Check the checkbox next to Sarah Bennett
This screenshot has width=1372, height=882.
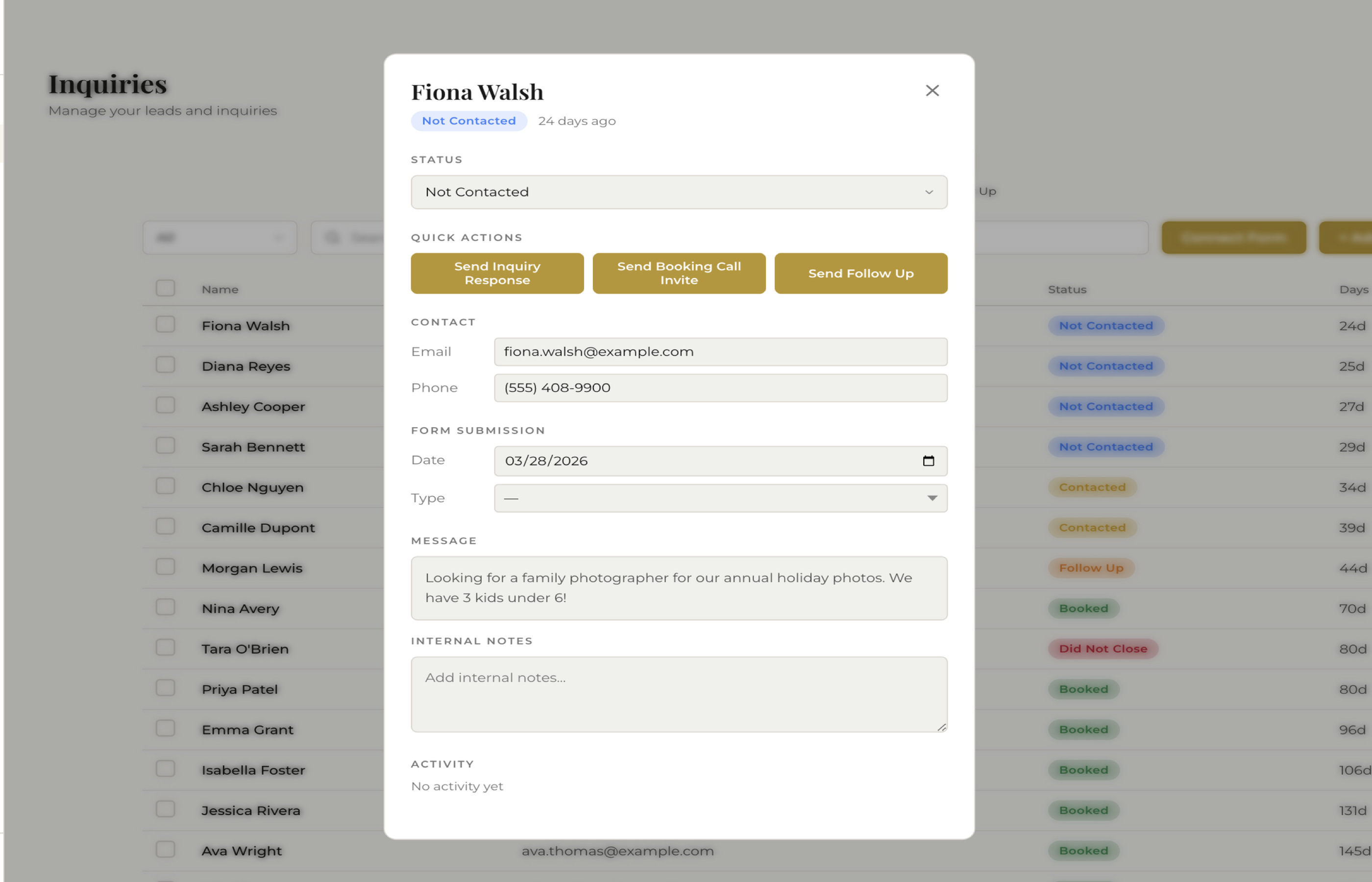click(x=166, y=445)
